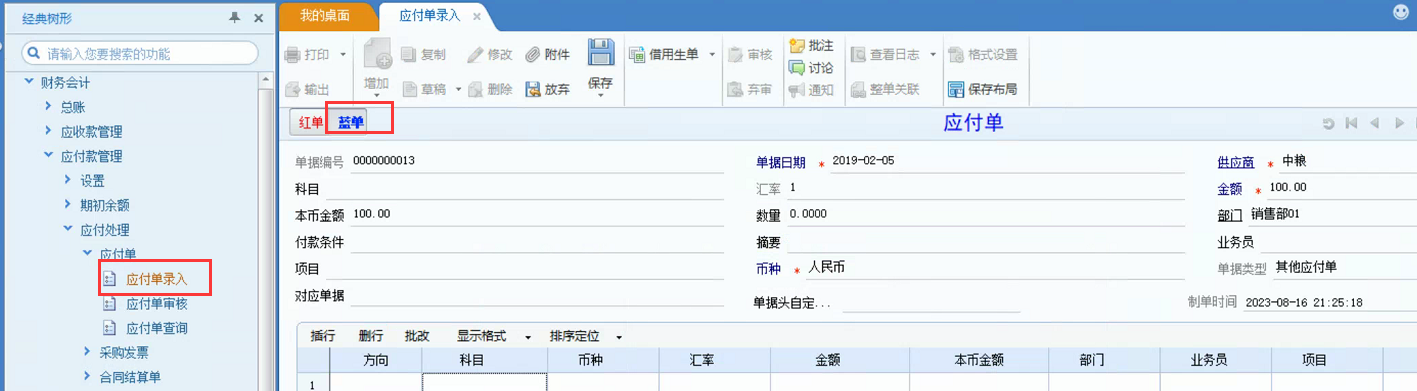Click the 打印 print icon

[292, 54]
